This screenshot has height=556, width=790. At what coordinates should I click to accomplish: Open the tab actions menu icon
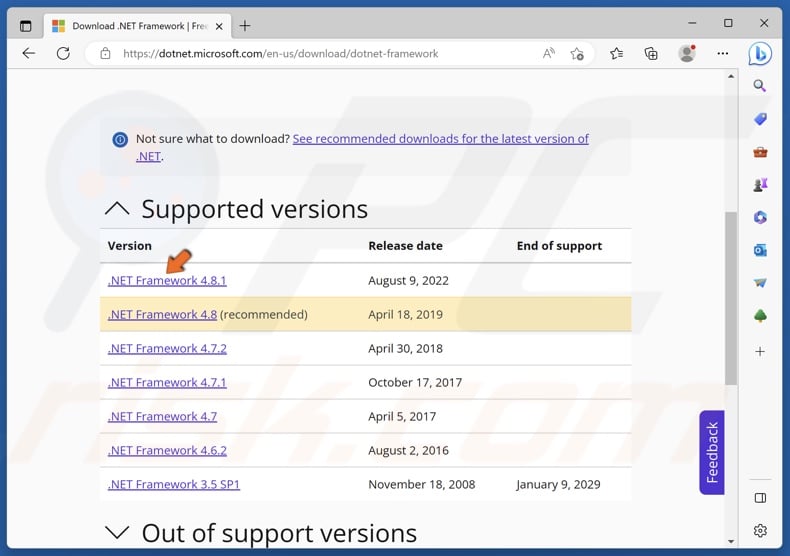tap(25, 26)
